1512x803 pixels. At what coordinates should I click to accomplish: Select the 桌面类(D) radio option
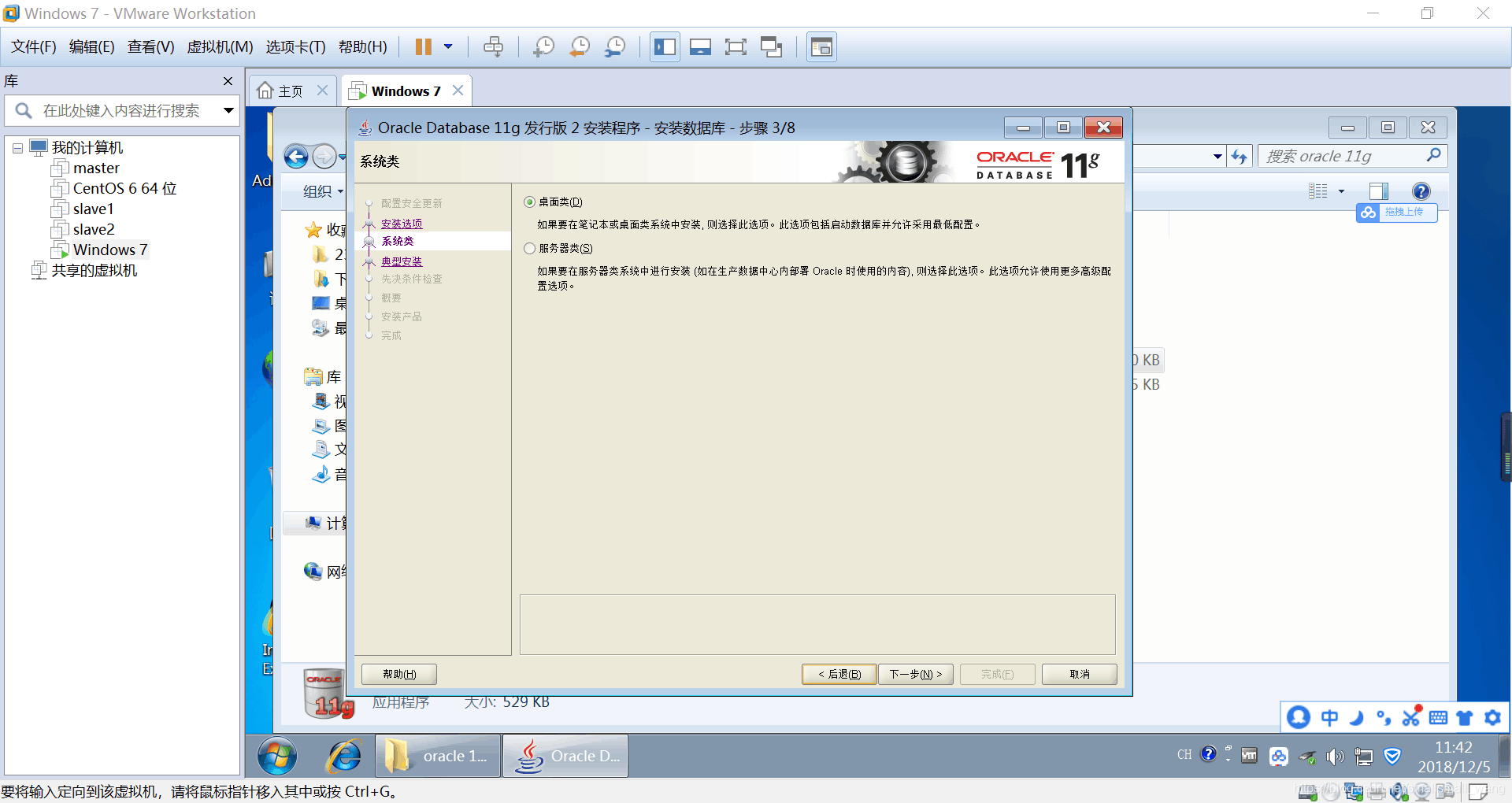pyautogui.click(x=529, y=202)
